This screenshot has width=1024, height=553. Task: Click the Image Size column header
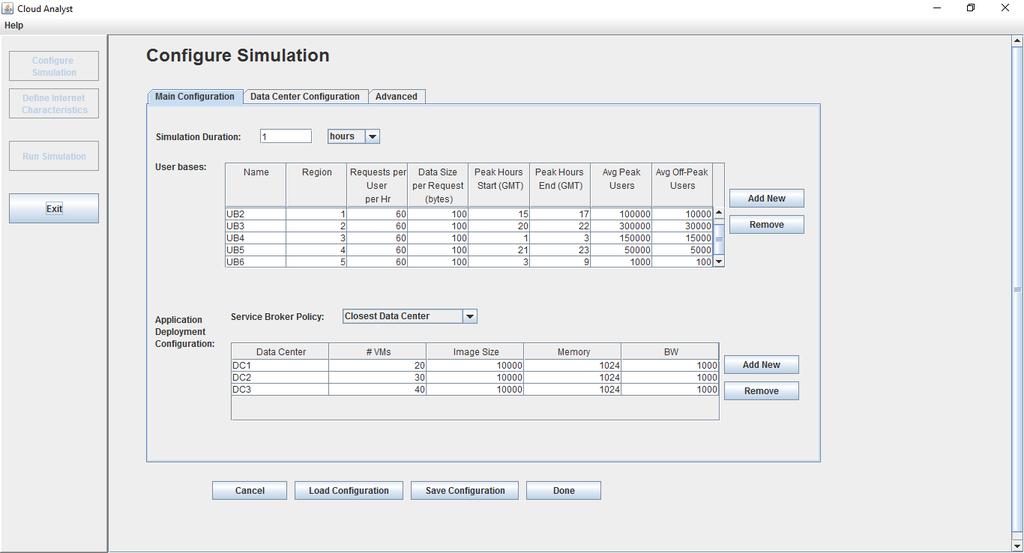click(475, 352)
